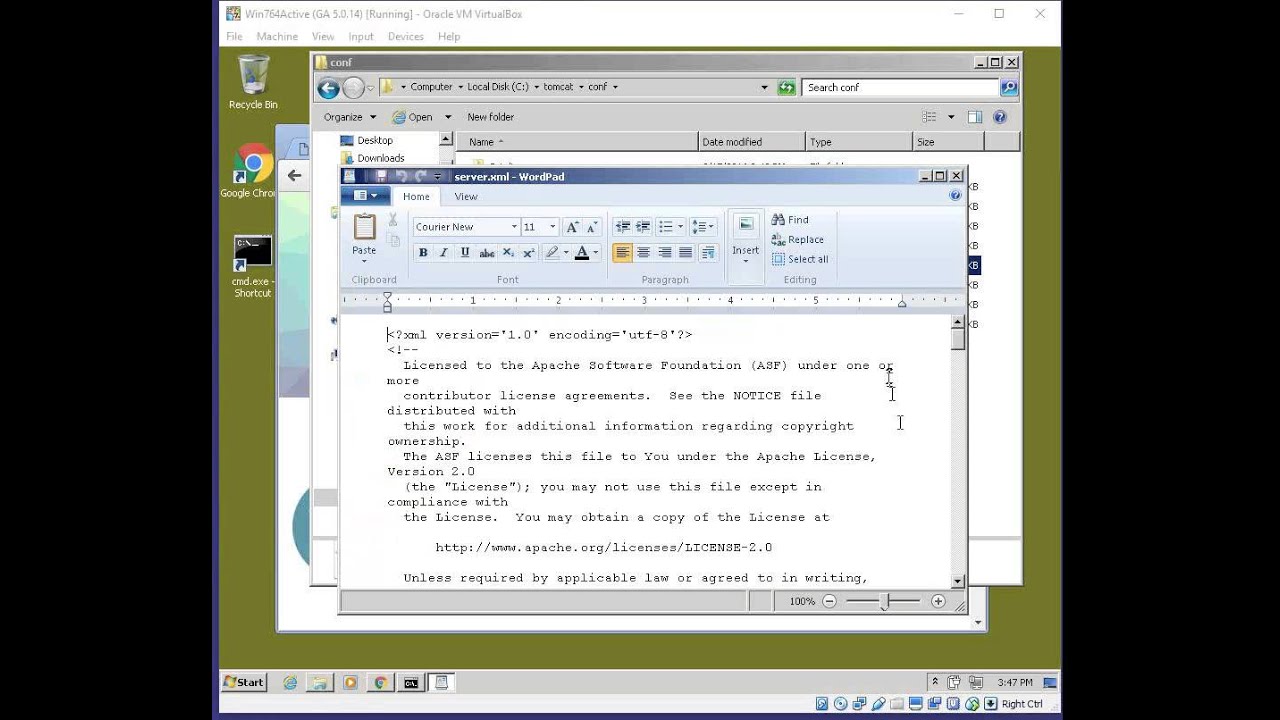The image size is (1280, 720).
Task: Select the cmd.exe shortcut on the desktop
Action: (x=252, y=266)
